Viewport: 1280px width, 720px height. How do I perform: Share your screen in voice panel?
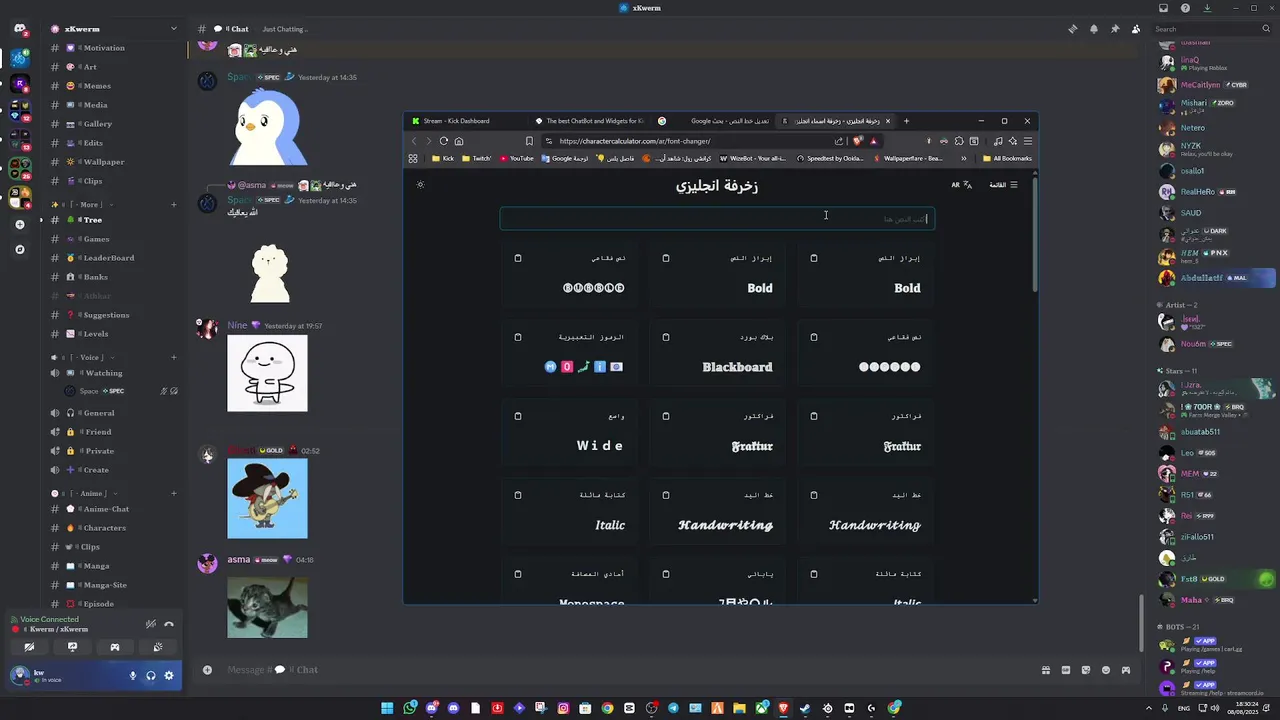pyautogui.click(x=72, y=647)
